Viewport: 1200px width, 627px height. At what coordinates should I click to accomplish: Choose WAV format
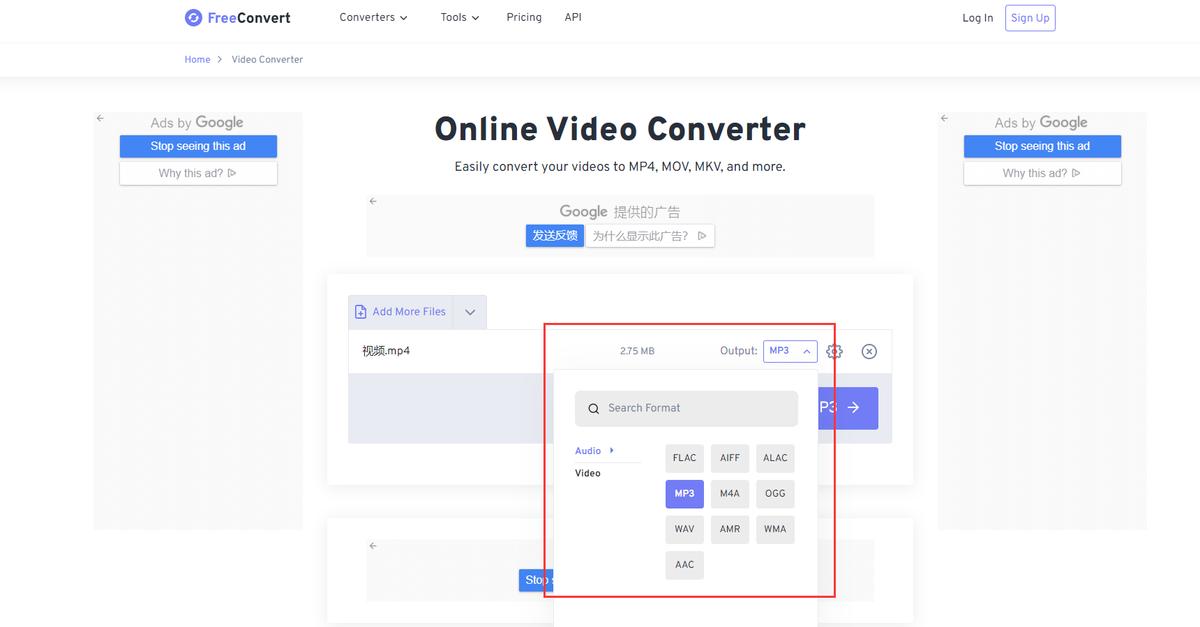685,529
